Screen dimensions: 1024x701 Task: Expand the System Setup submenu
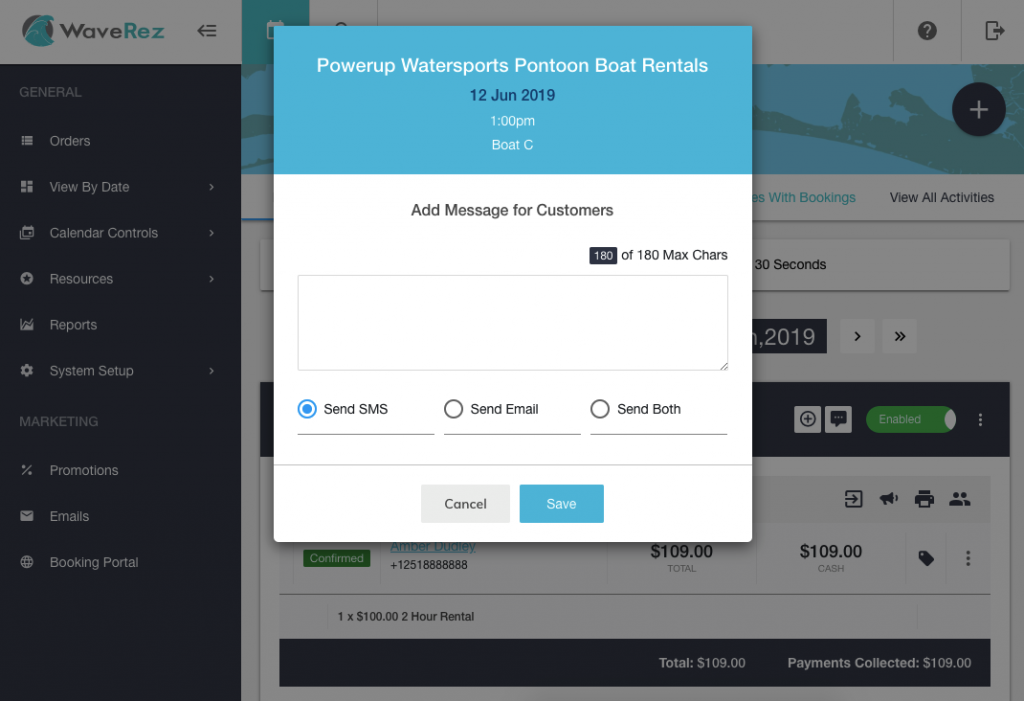pos(120,371)
